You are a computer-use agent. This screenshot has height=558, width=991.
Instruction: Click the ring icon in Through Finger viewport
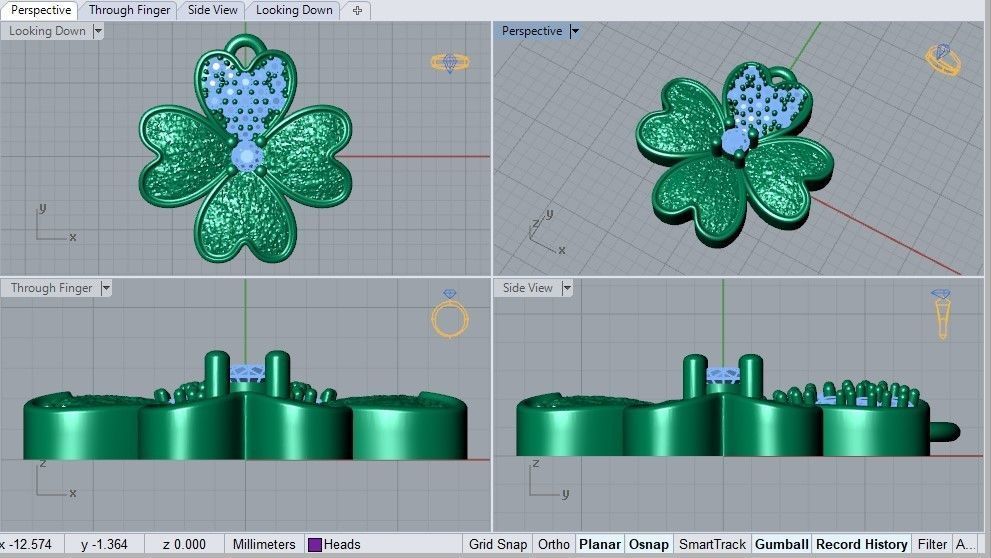(x=450, y=314)
